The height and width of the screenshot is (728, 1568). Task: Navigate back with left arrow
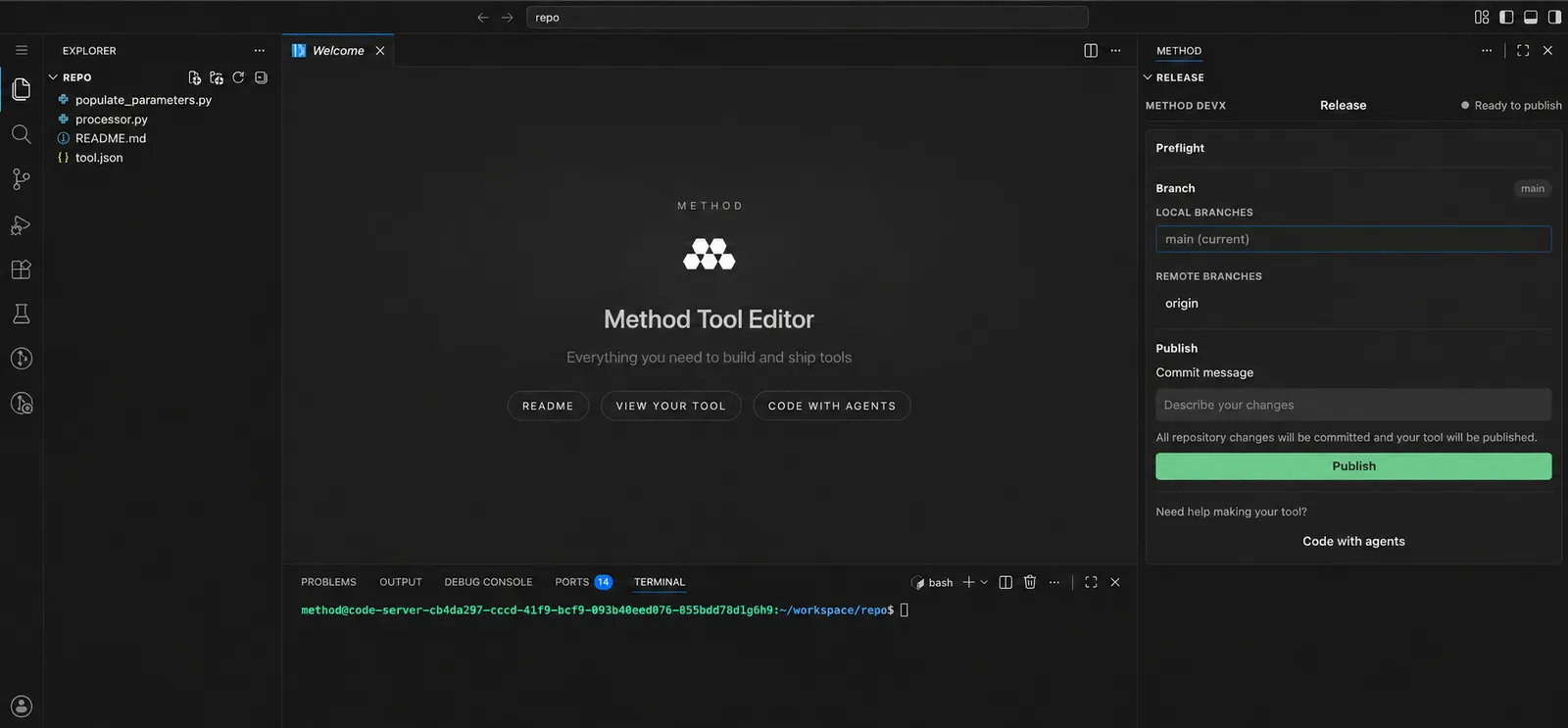pyautogui.click(x=482, y=18)
